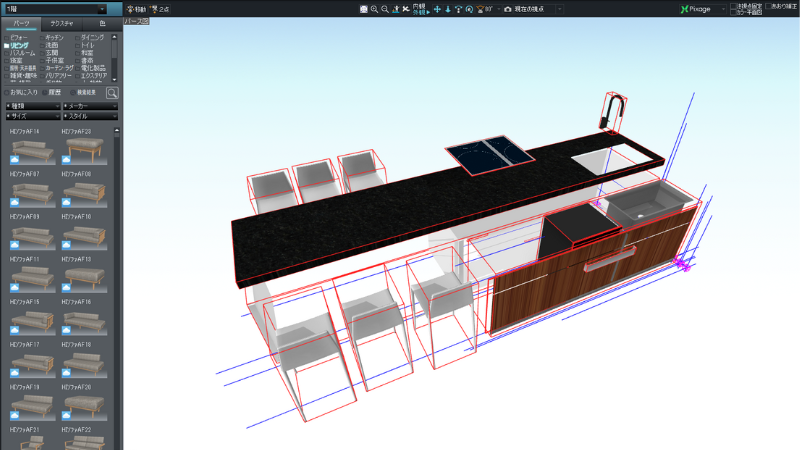Click the zoom out magnifier icon

point(385,8)
